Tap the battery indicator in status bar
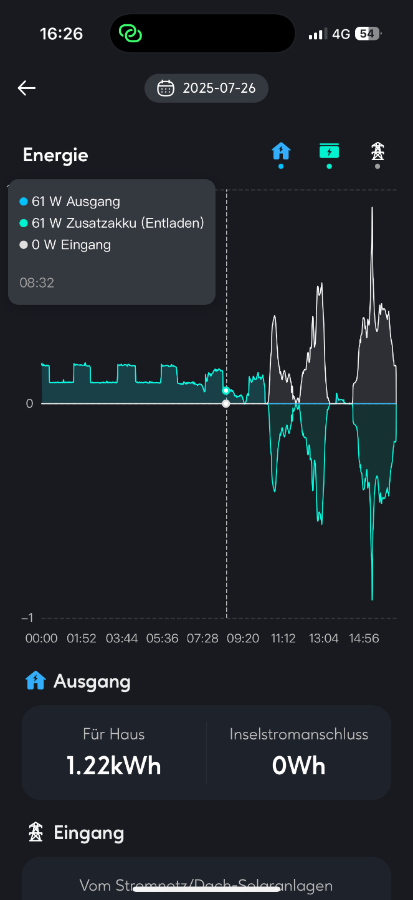Screen dimensions: 413x900 [x=367, y=34]
